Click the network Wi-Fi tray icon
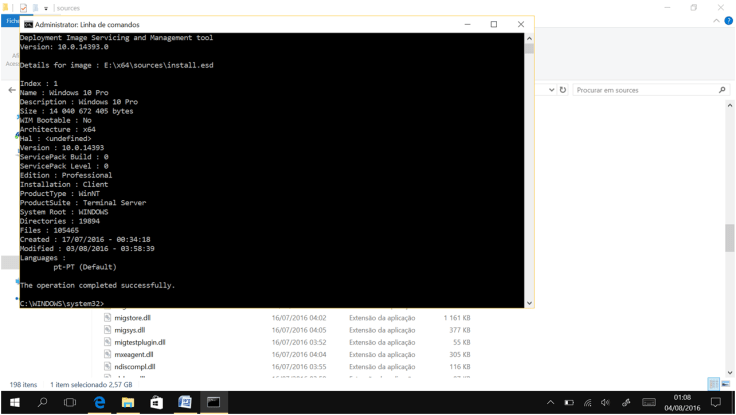Viewport: 736px width, 415px height. pyautogui.click(x=587, y=402)
